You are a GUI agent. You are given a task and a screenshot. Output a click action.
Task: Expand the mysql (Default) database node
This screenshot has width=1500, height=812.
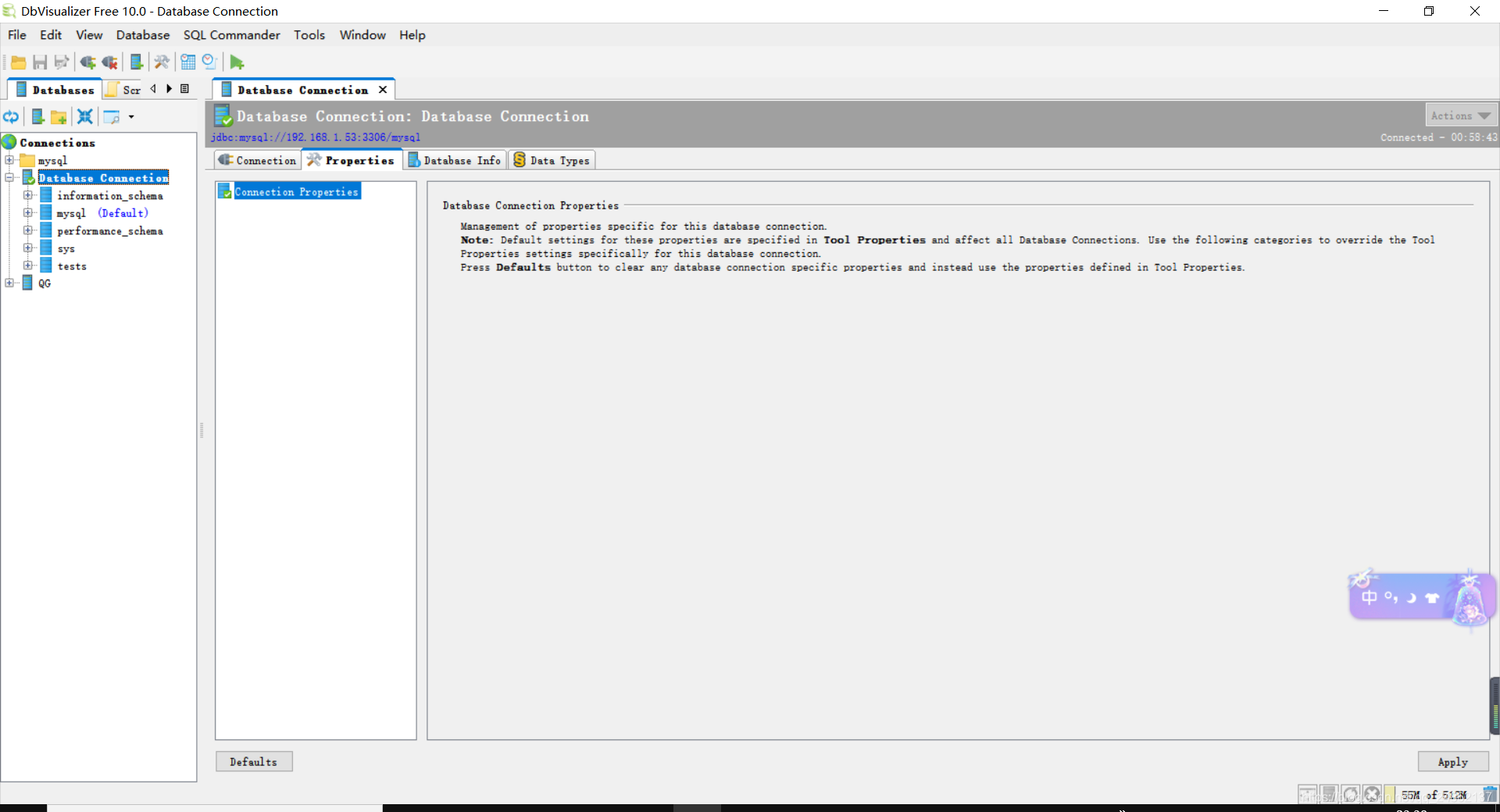(28, 212)
